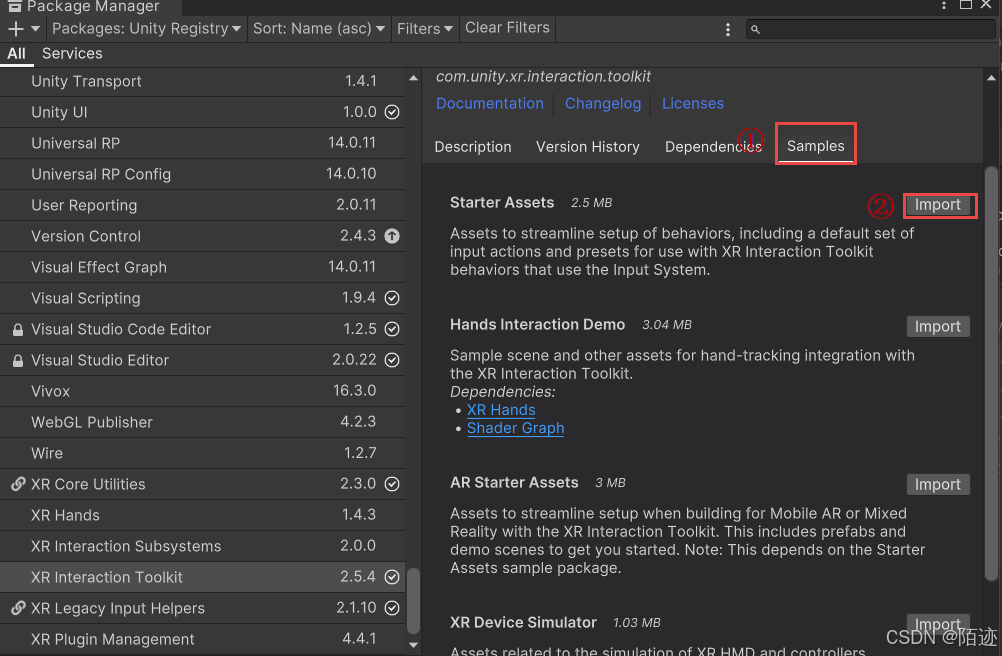Click package list scroll up arrow

pyautogui.click(x=413, y=78)
